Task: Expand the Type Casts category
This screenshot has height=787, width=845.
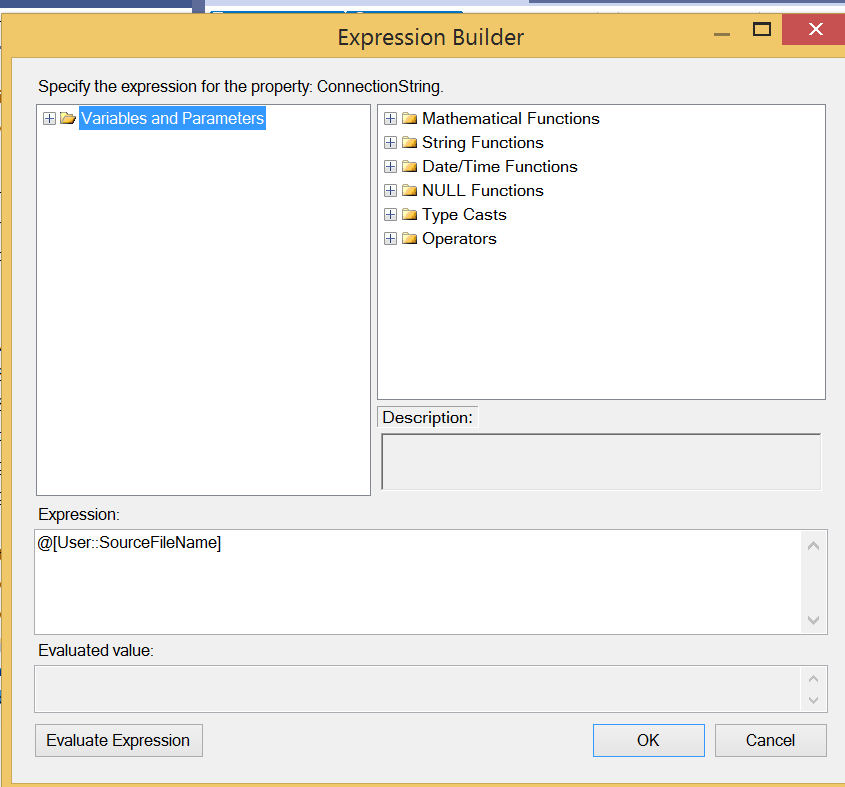Action: point(390,214)
